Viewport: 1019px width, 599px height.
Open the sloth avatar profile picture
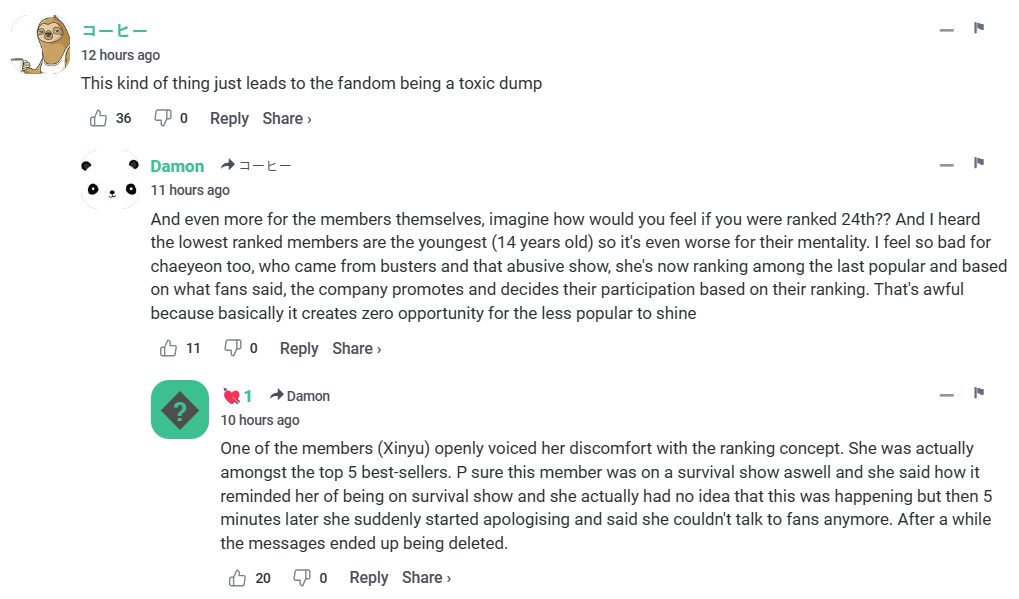pyautogui.click(x=40, y=45)
